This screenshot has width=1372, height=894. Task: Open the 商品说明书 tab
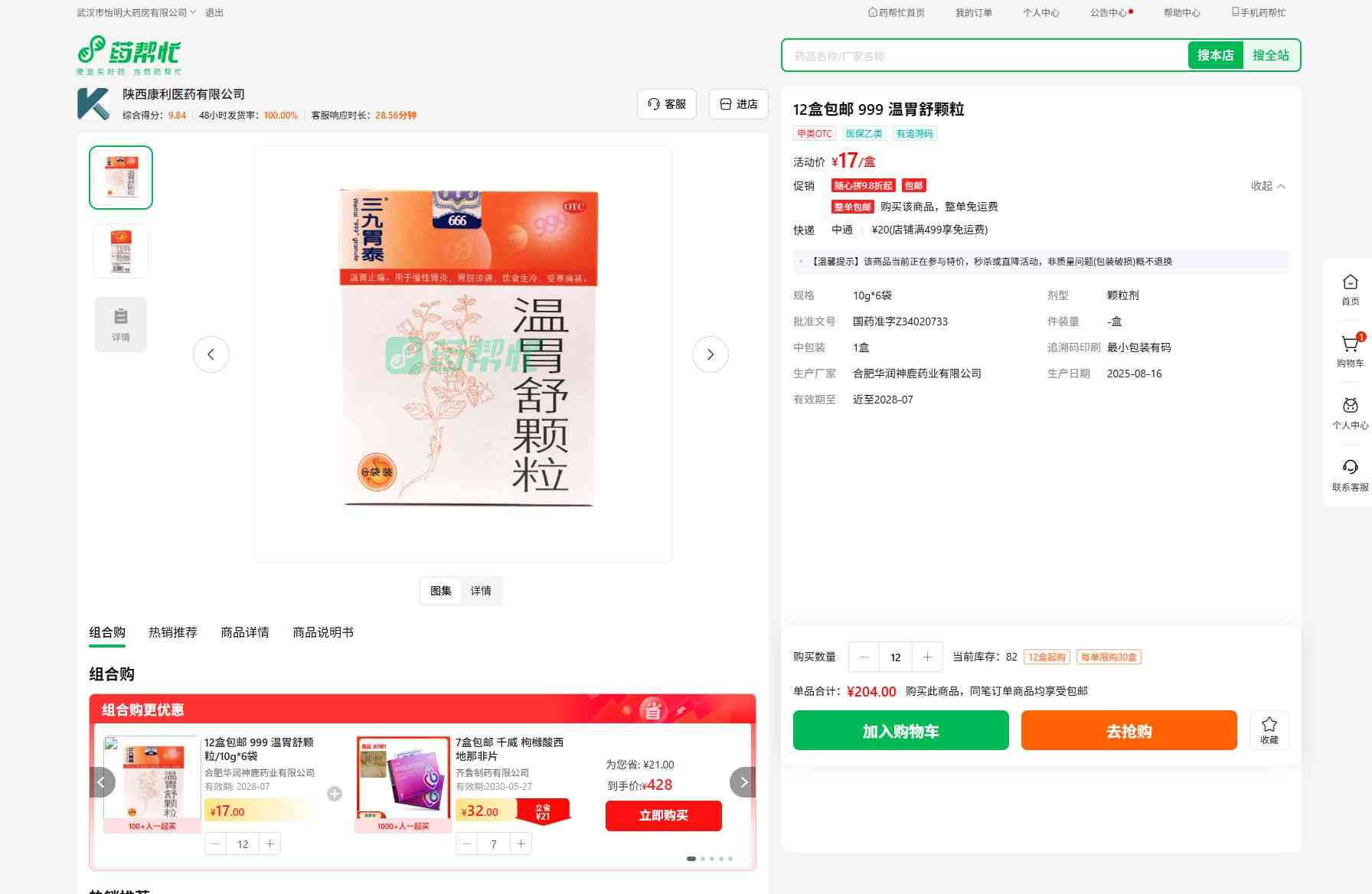click(x=323, y=632)
